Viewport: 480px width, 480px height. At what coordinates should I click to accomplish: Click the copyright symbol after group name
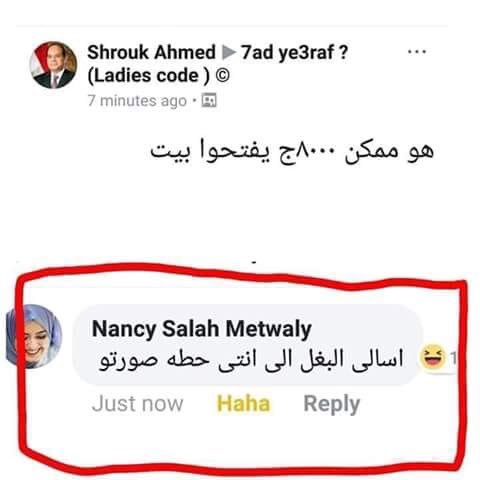pyautogui.click(x=222, y=76)
